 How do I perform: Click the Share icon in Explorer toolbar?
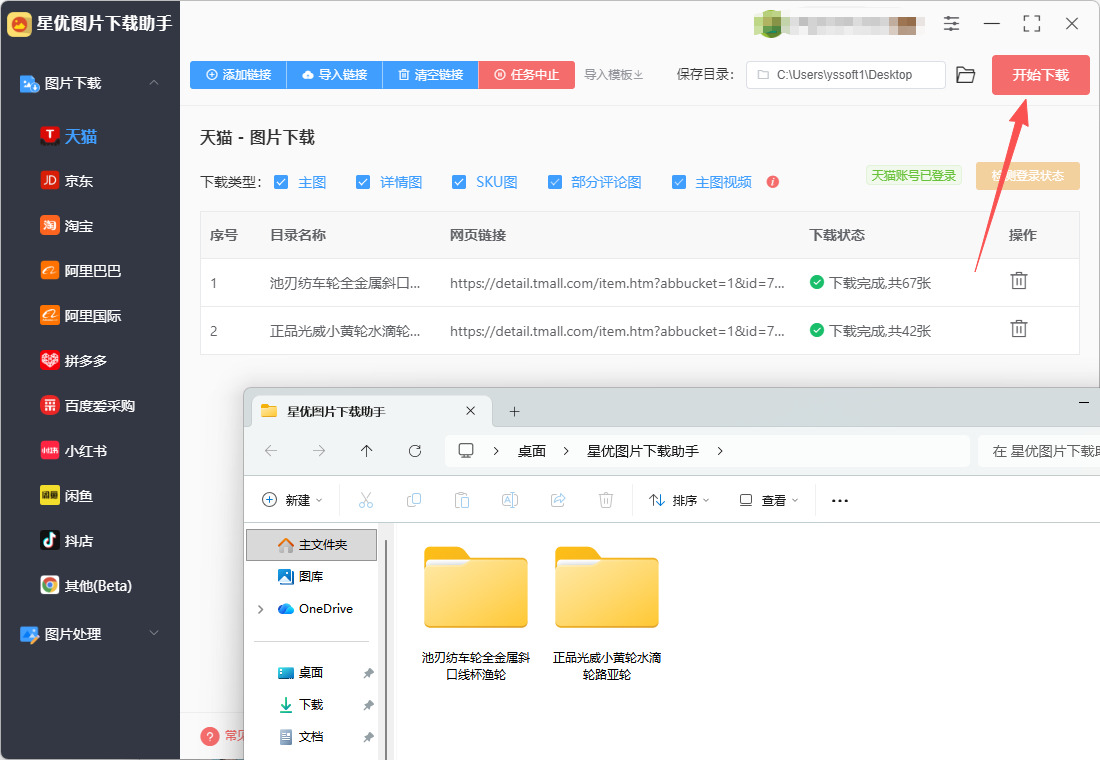[558, 500]
